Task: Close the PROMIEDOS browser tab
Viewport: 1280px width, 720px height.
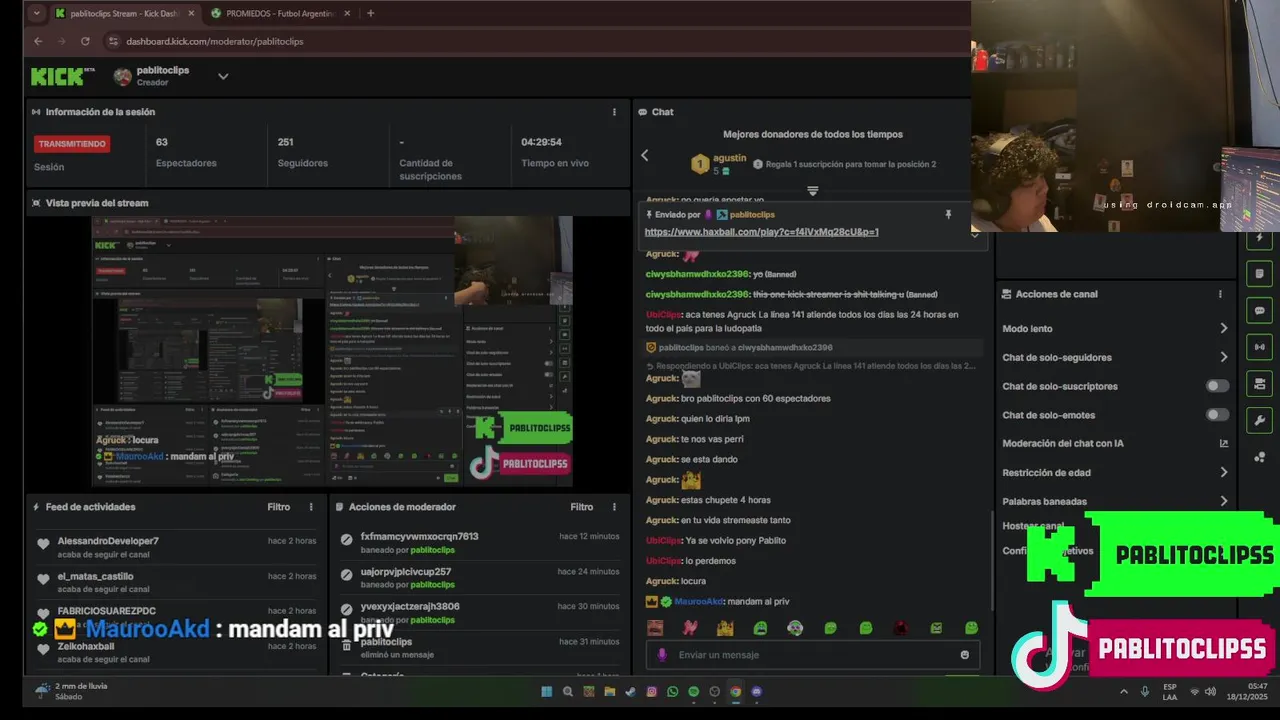Action: [346, 13]
